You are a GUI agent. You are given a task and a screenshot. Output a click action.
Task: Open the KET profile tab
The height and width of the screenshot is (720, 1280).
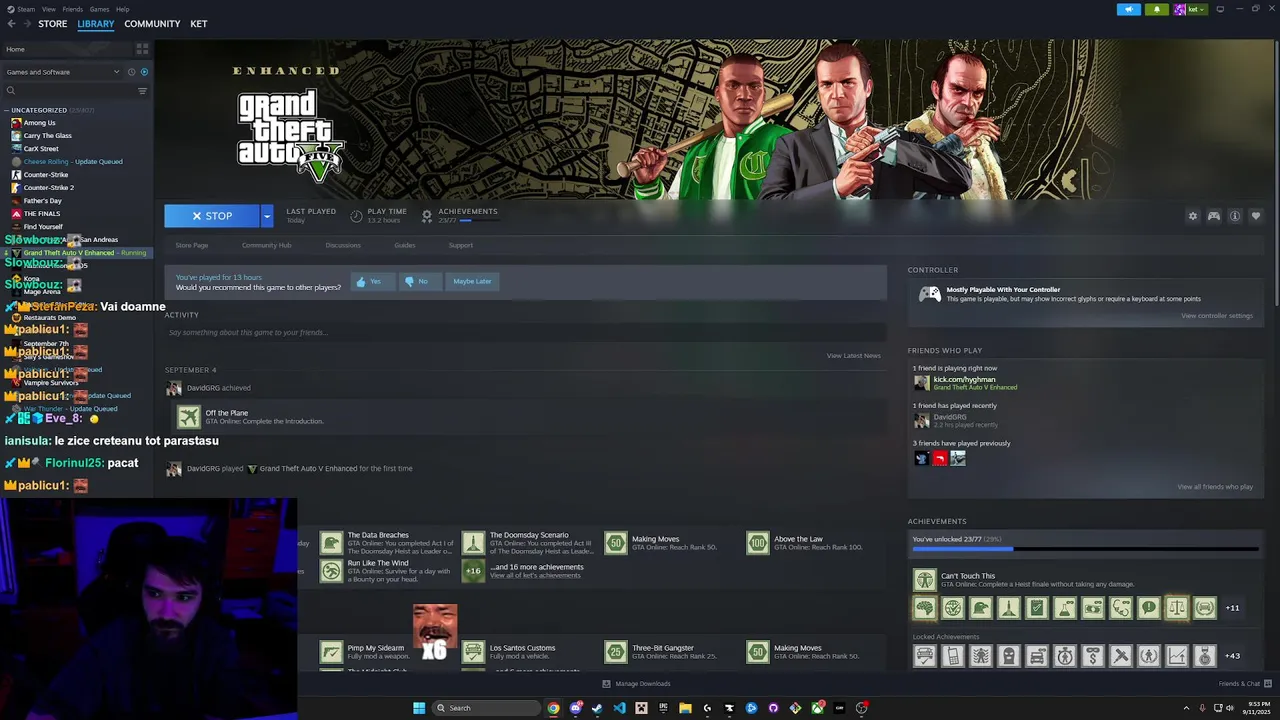(x=199, y=24)
